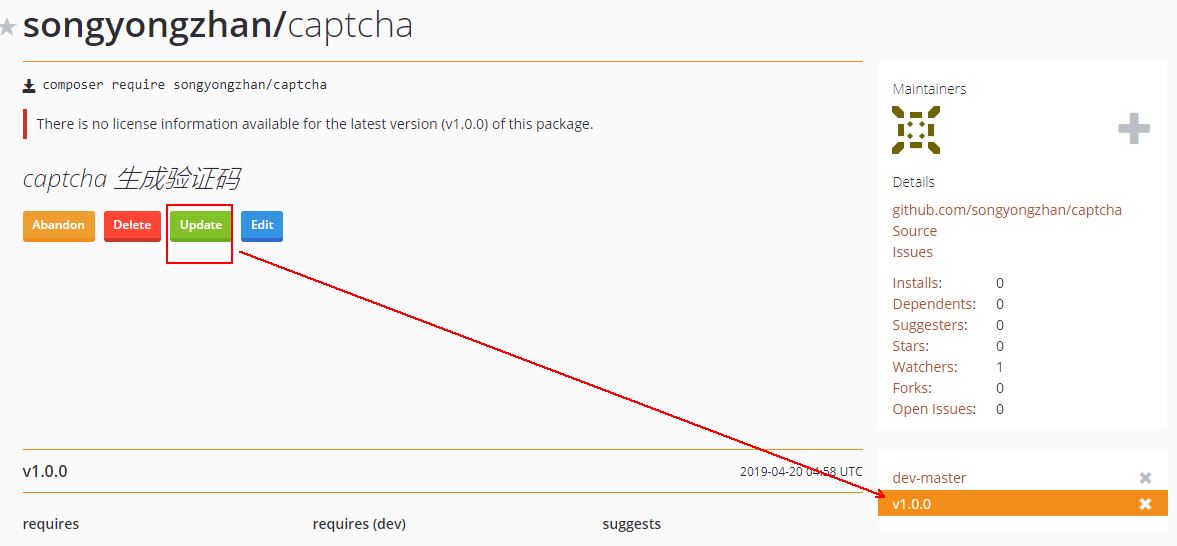Click the favorite star beside the package name
1177x546 pixels.
(x=8, y=27)
